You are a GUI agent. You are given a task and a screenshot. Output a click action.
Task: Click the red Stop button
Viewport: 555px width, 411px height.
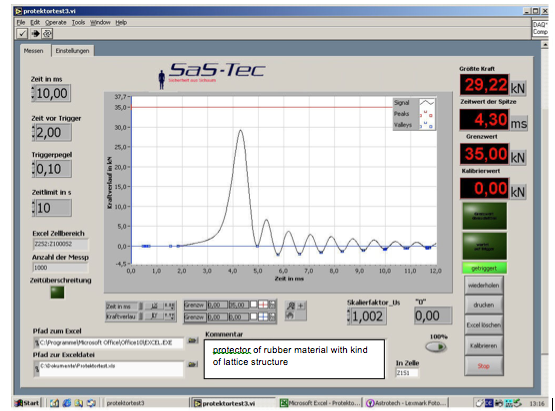tap(483, 366)
